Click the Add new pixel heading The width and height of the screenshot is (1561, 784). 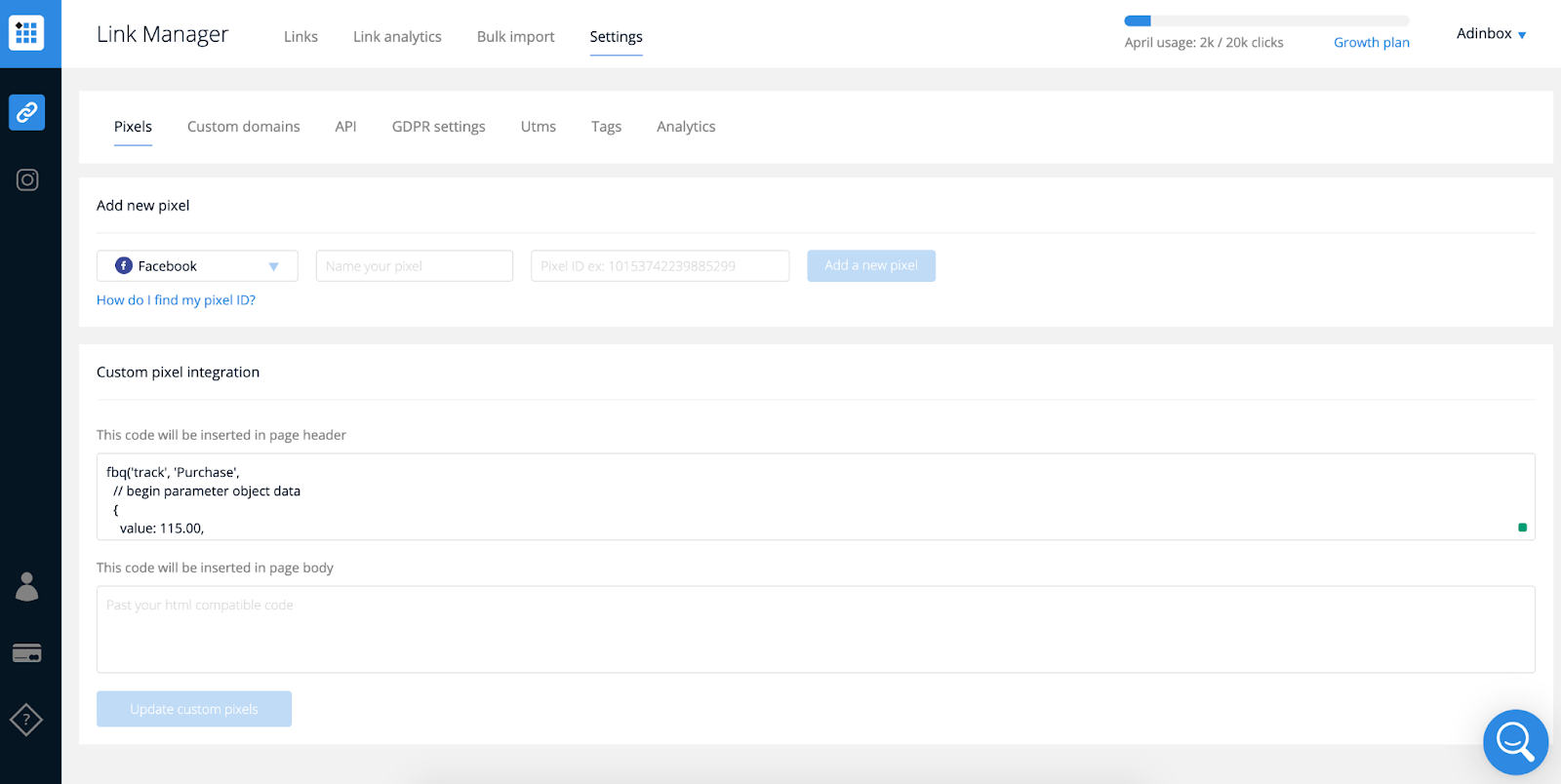[x=142, y=206]
